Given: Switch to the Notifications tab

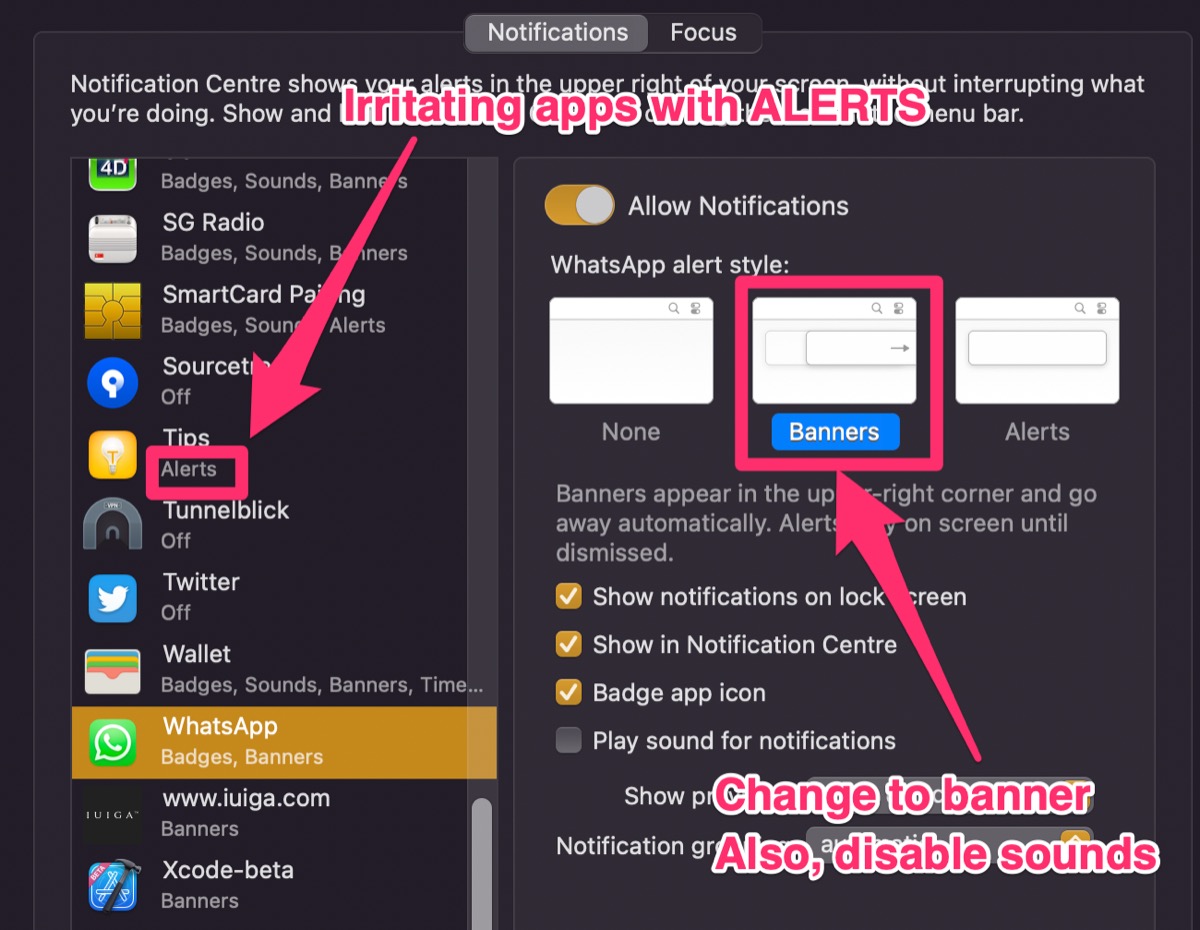Looking at the screenshot, I should click(557, 32).
